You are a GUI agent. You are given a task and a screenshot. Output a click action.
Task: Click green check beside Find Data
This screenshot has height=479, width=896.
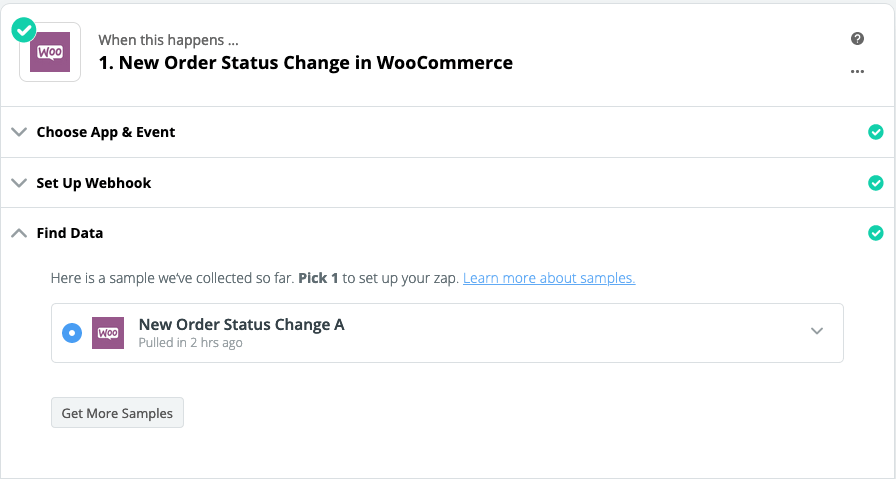point(876,233)
